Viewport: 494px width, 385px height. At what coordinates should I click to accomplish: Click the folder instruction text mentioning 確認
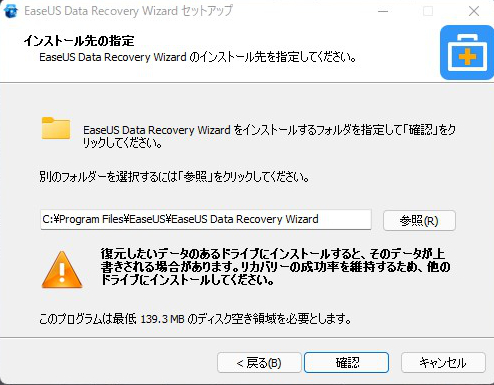coord(269,136)
